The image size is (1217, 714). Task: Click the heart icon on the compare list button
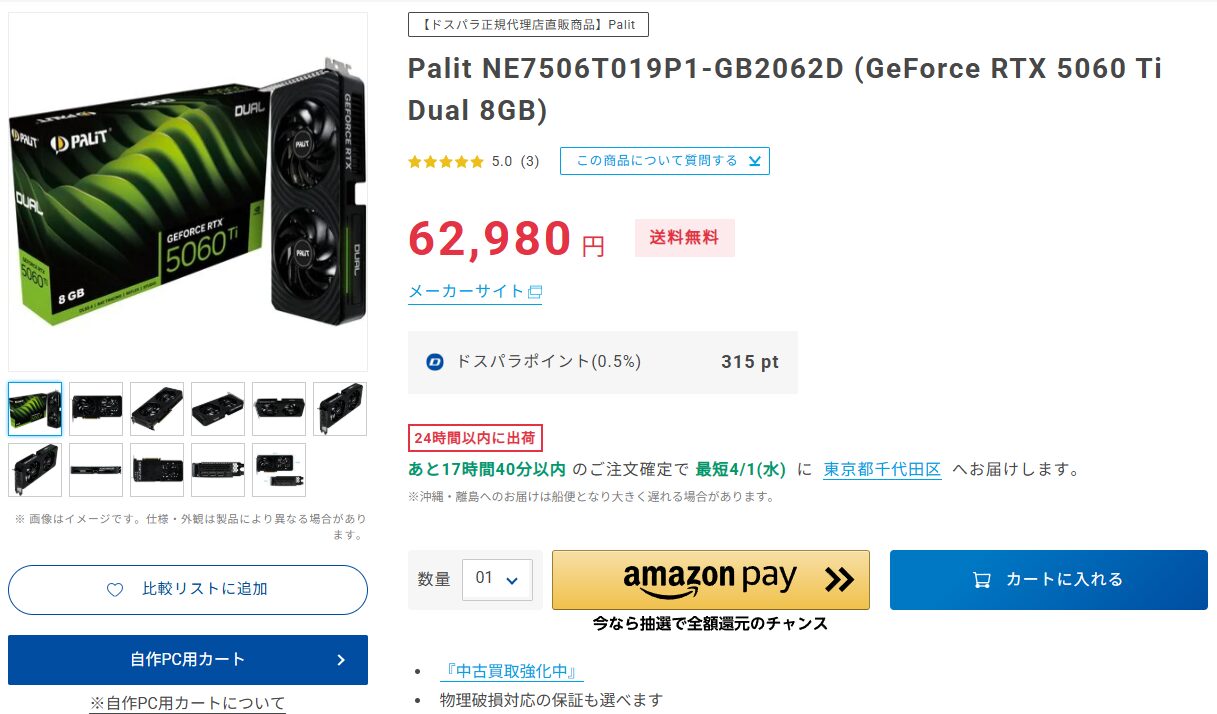click(115, 590)
